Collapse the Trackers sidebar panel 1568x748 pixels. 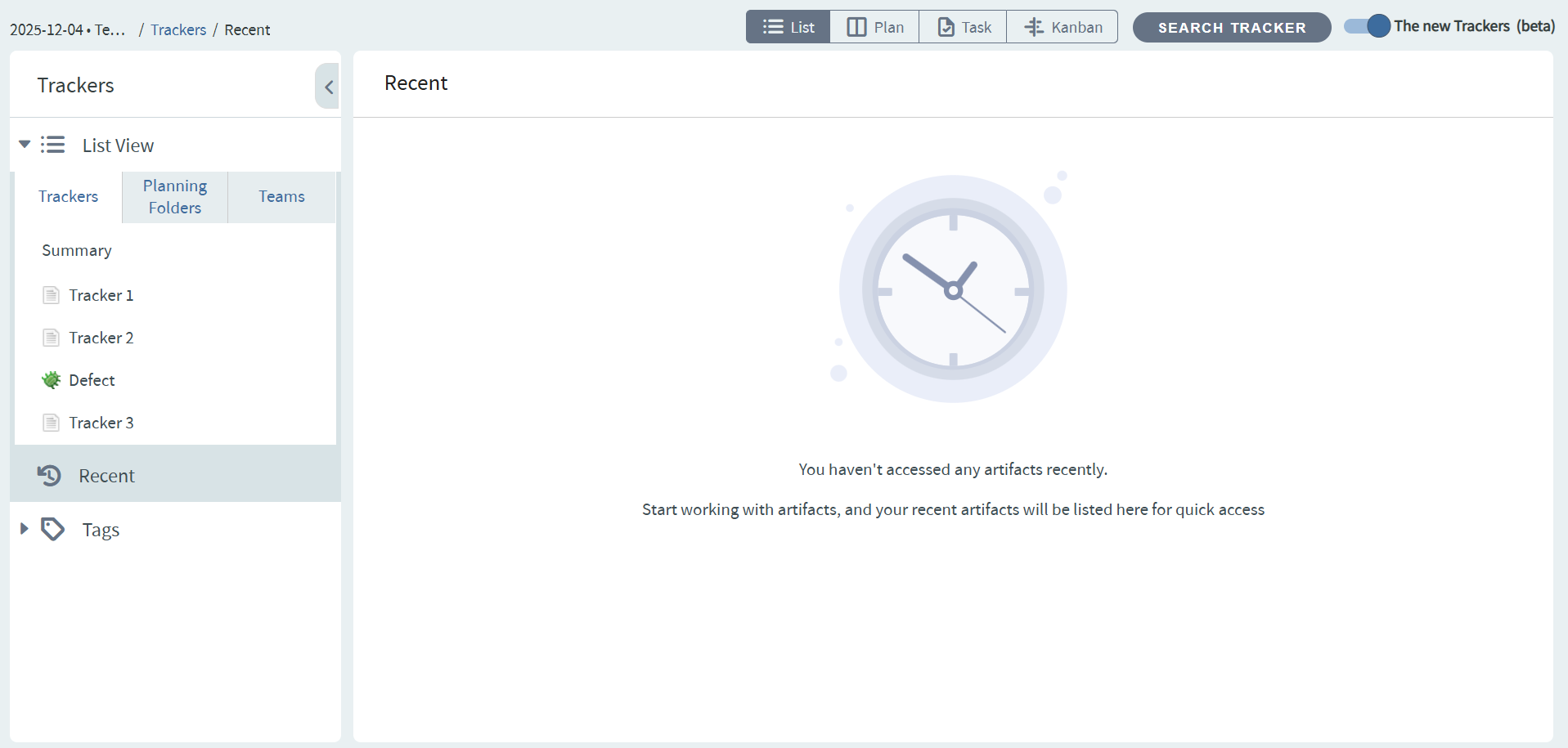click(x=328, y=87)
